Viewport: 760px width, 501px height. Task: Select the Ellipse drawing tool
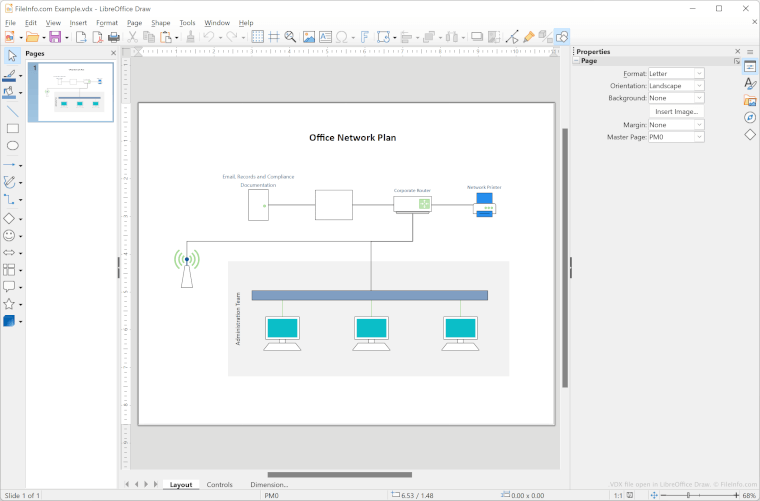(x=12, y=146)
